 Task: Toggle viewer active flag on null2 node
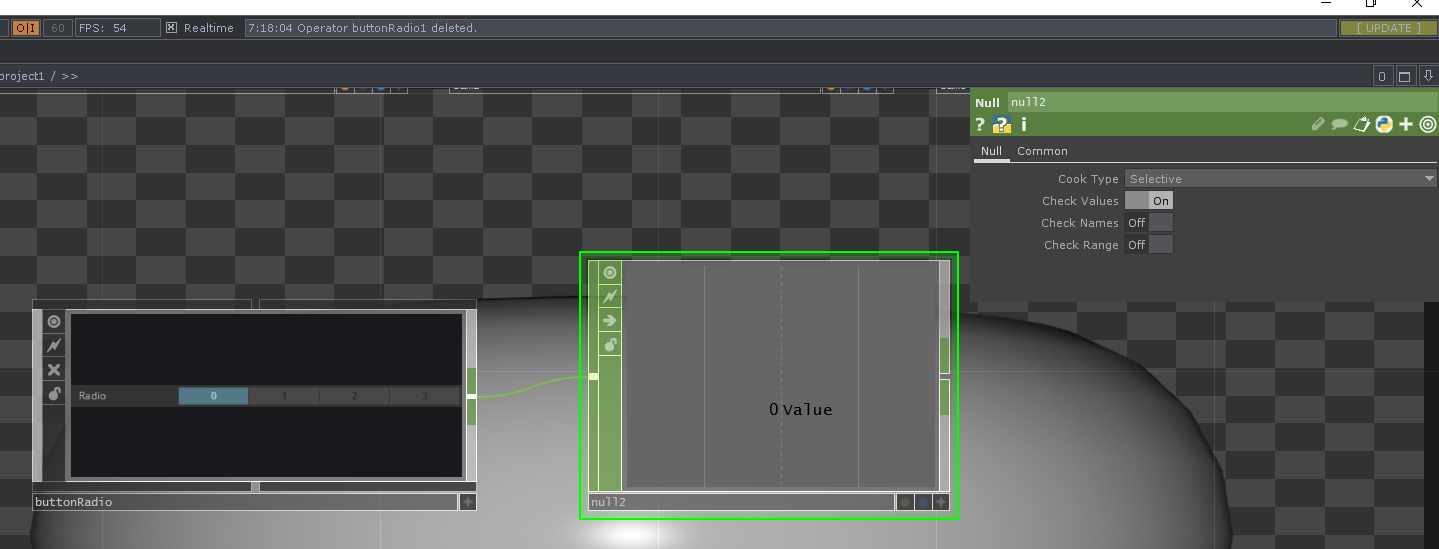[609, 273]
